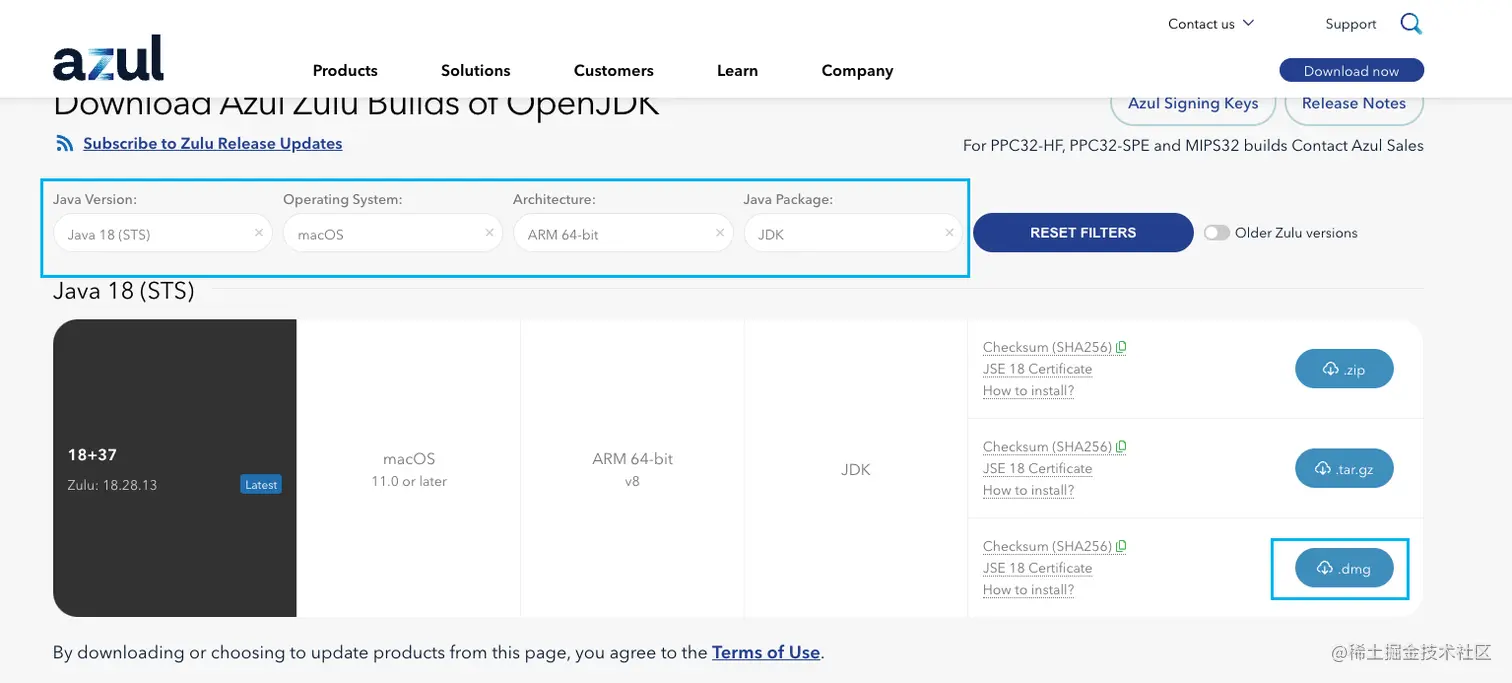Screen dimensions: 1512x683
Task: Open Checksum (SHA256) link in .dmg row
Action: [x=1047, y=546]
